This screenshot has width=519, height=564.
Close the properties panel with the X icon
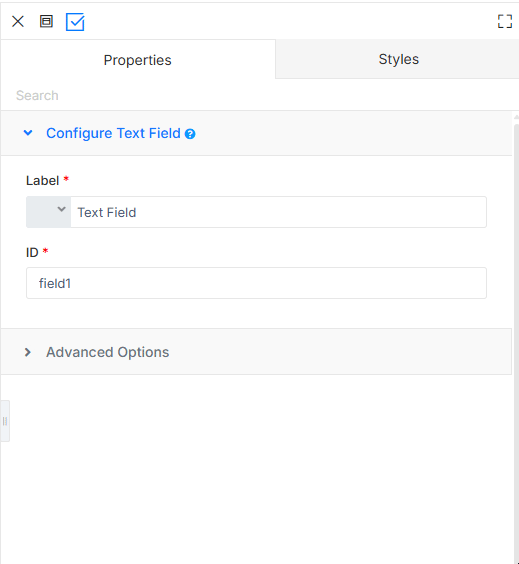(18, 22)
